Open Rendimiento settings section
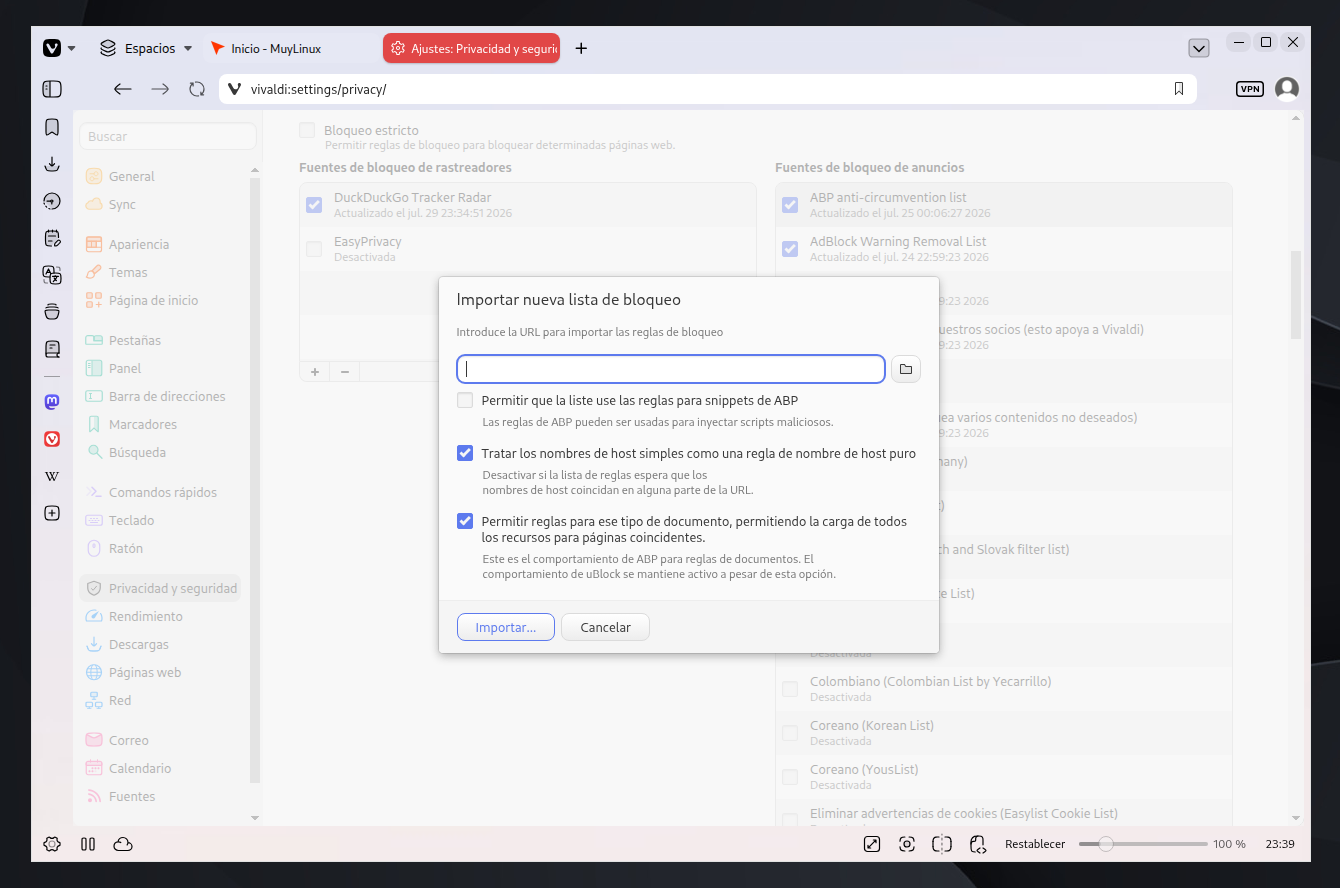The width and height of the screenshot is (1340, 888). tap(146, 616)
